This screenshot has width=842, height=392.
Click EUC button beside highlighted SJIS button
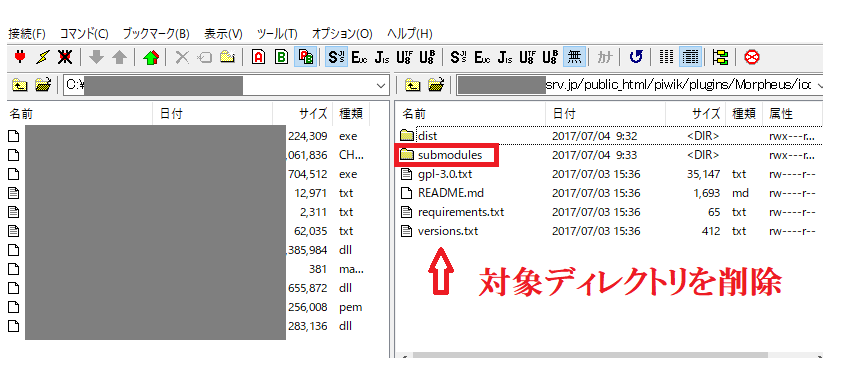pyautogui.click(x=360, y=57)
